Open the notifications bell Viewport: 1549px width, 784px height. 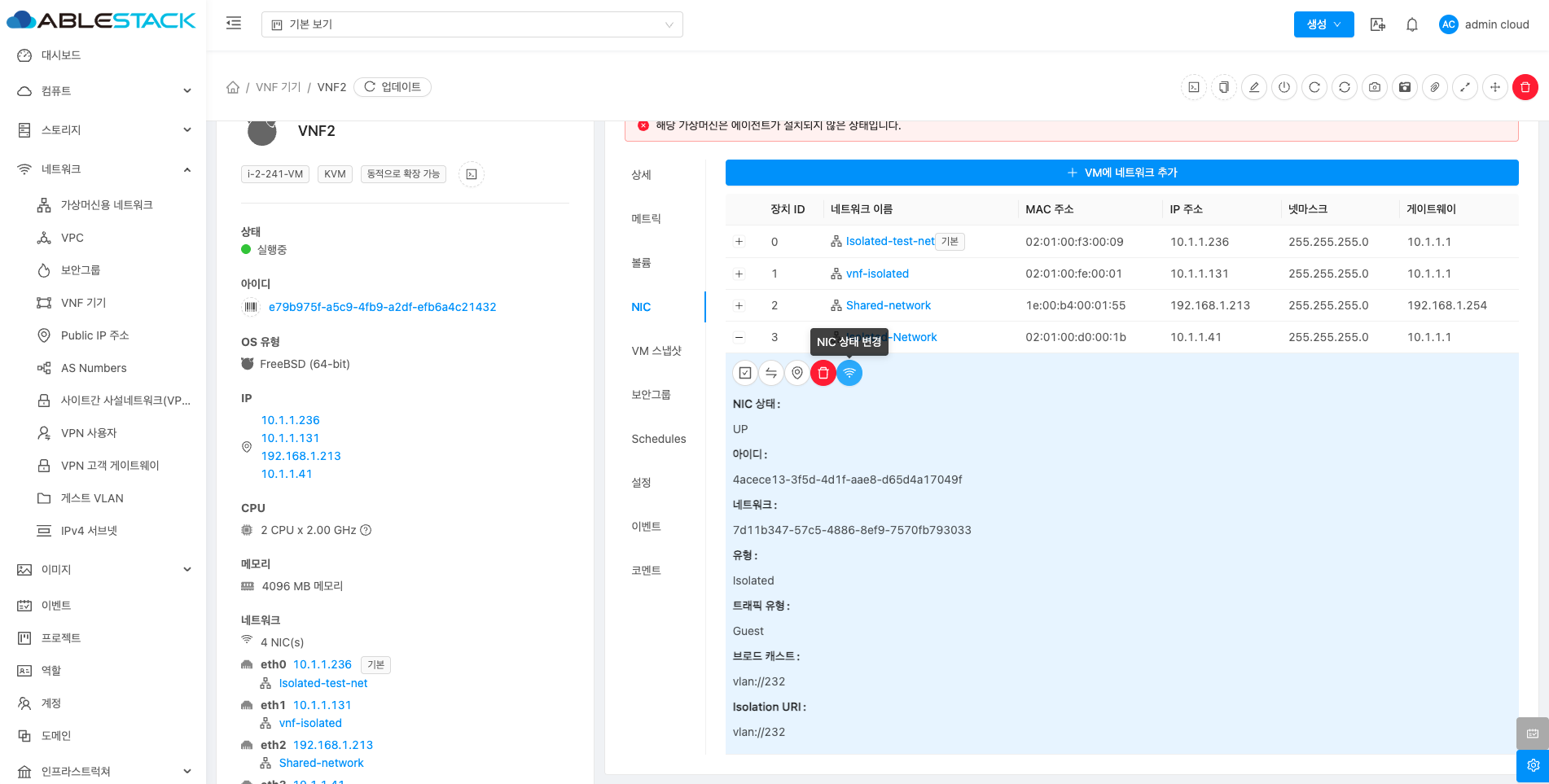click(x=1412, y=24)
